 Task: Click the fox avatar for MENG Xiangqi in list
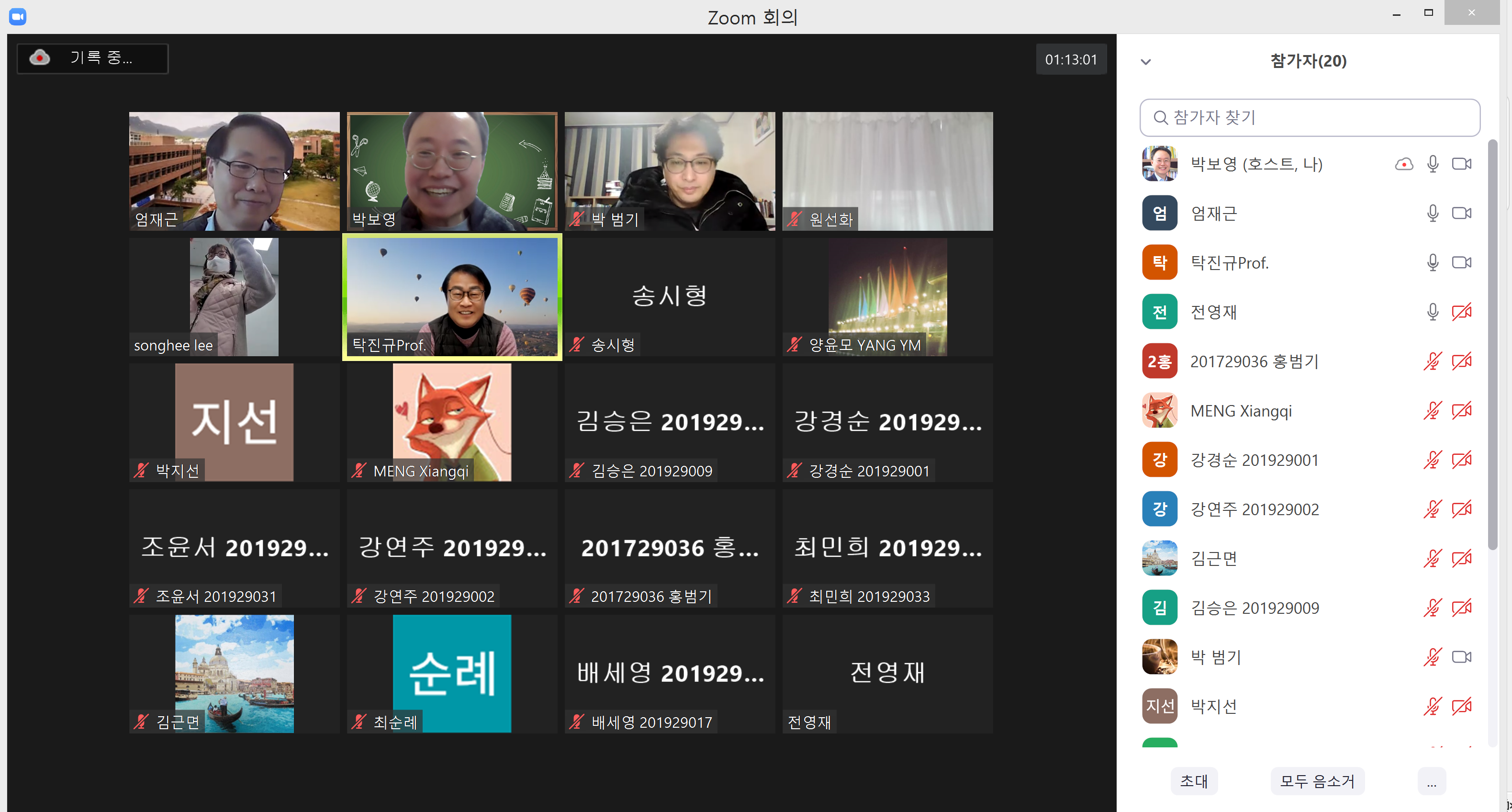pos(1159,410)
